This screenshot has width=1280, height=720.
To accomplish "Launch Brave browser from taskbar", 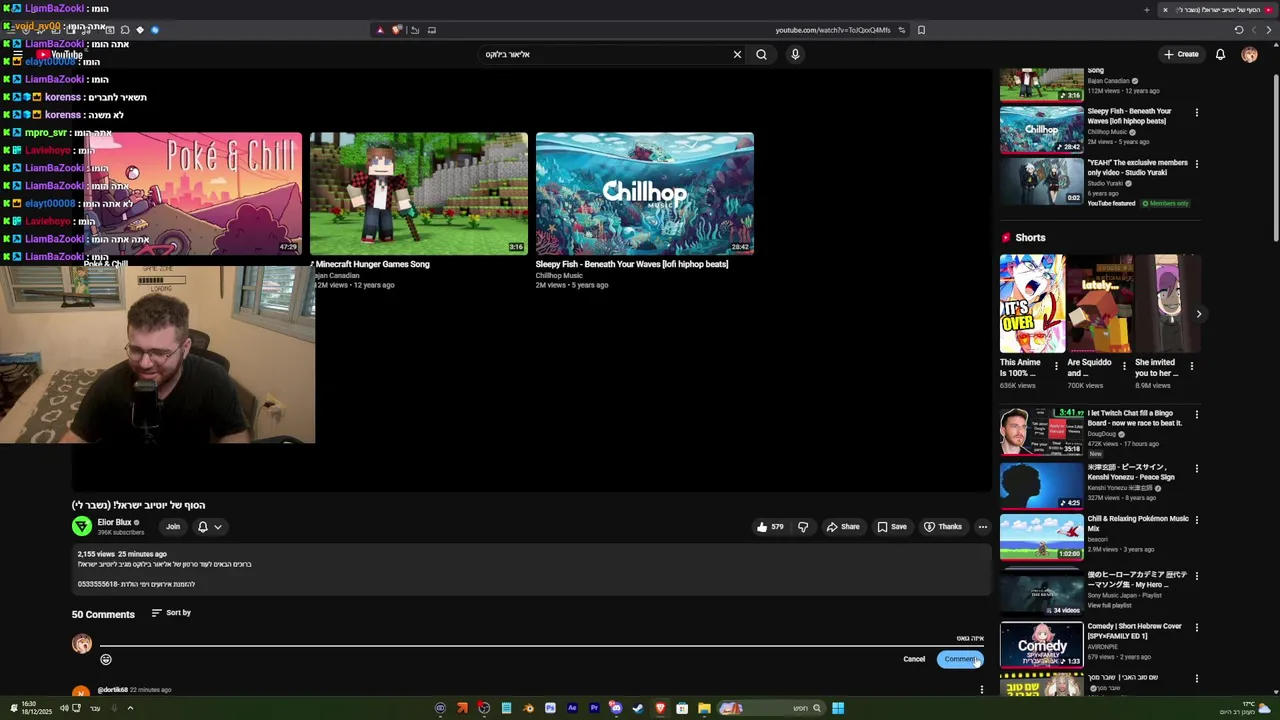I will tap(660, 708).
